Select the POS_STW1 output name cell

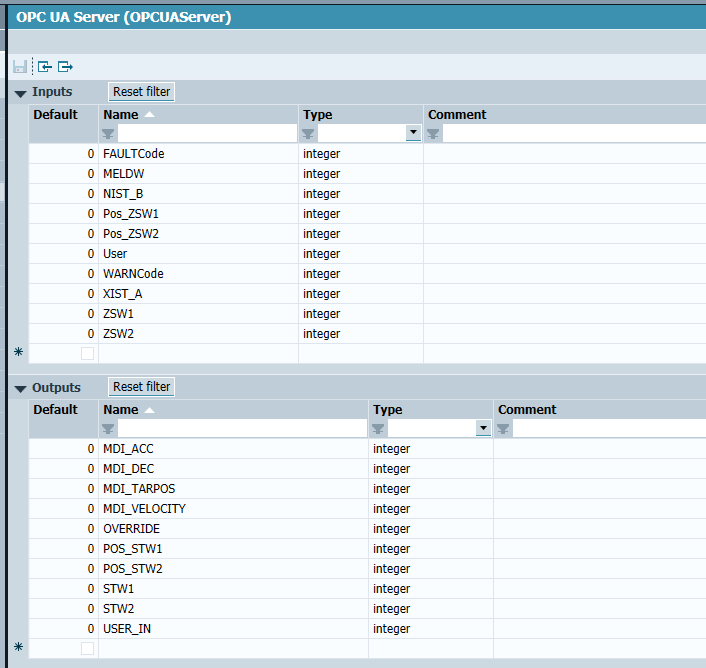coord(233,549)
